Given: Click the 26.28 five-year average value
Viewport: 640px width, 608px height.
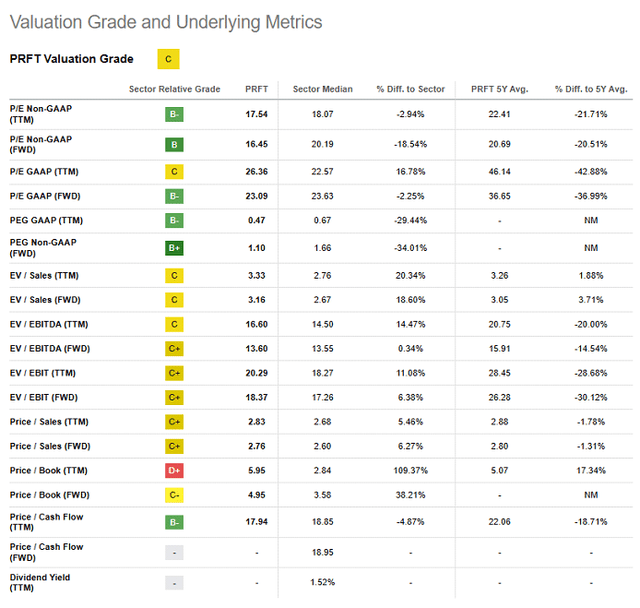Looking at the screenshot, I should [x=500, y=397].
